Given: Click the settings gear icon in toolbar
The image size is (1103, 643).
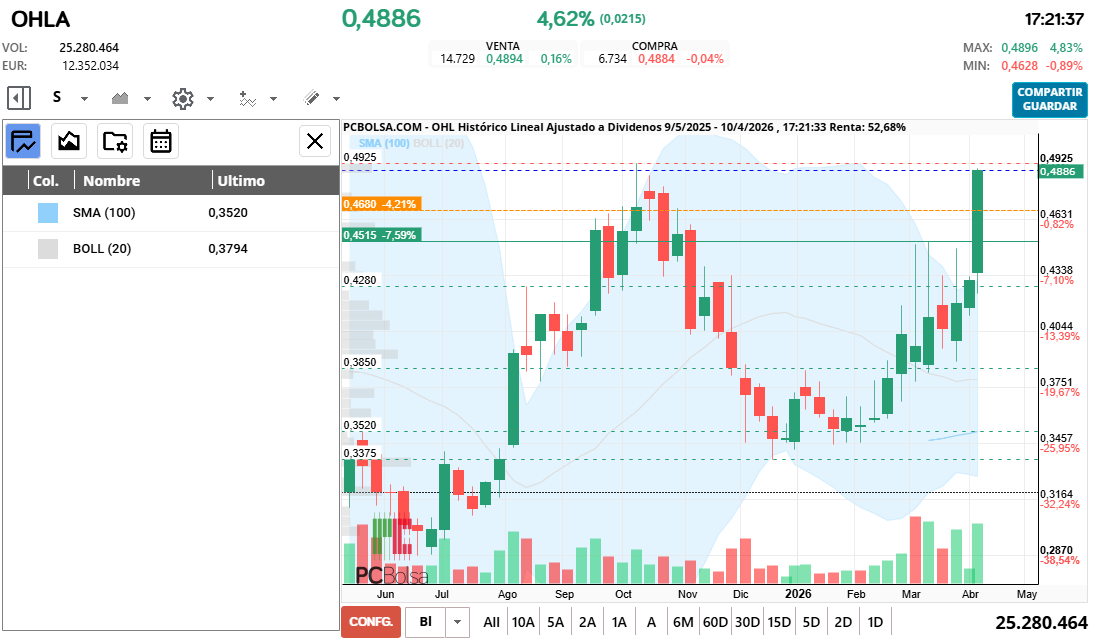Looking at the screenshot, I should tap(182, 98).
